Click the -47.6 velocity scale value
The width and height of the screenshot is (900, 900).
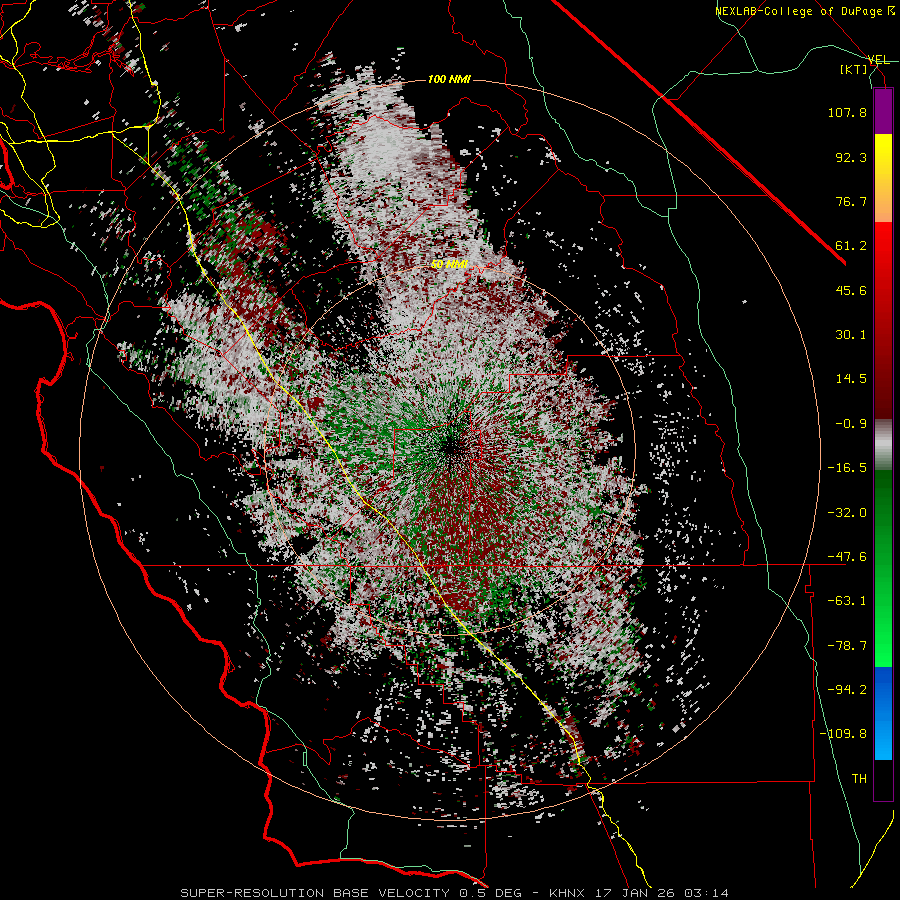coord(847,557)
